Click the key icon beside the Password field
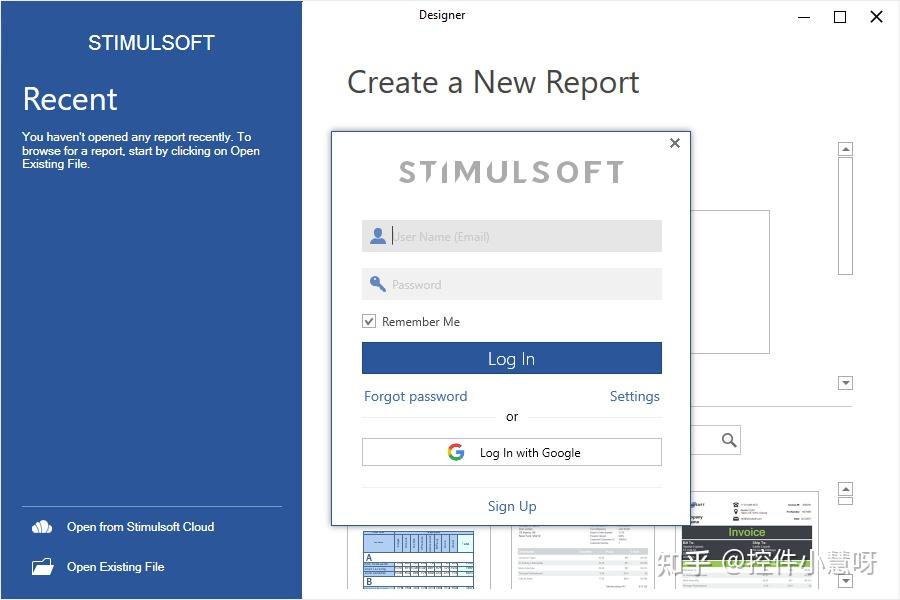Viewport: 900px width, 600px height. (378, 283)
